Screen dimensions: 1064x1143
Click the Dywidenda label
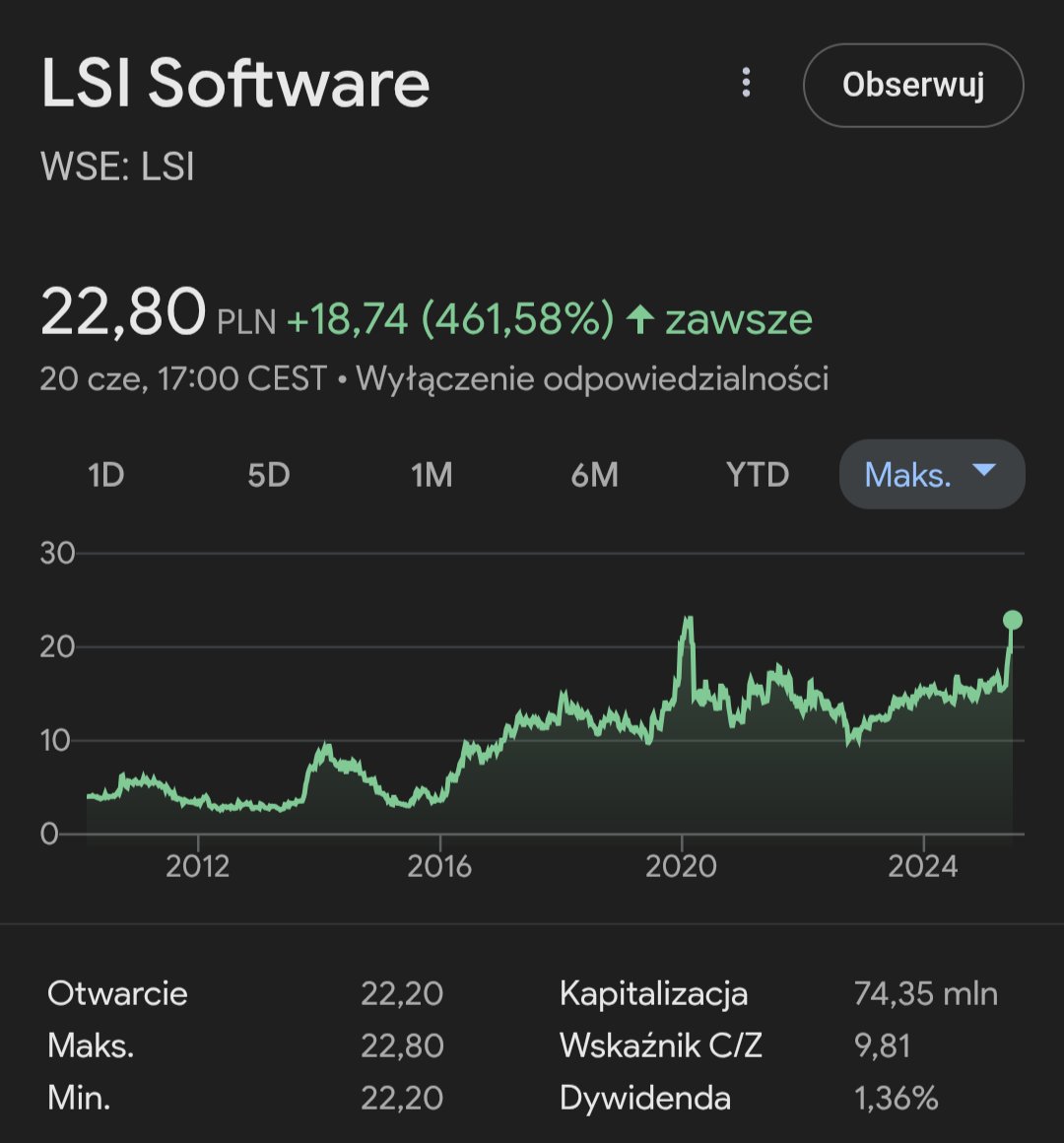[645, 1098]
